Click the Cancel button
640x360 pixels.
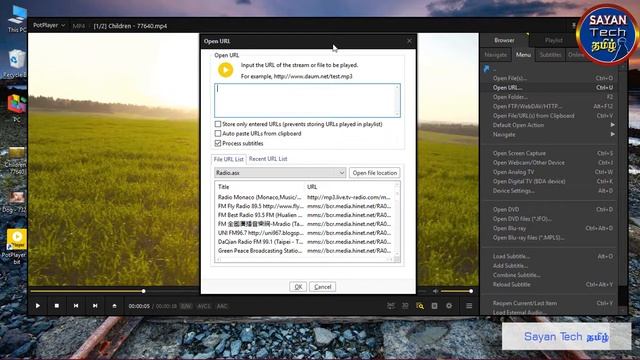[x=322, y=287]
